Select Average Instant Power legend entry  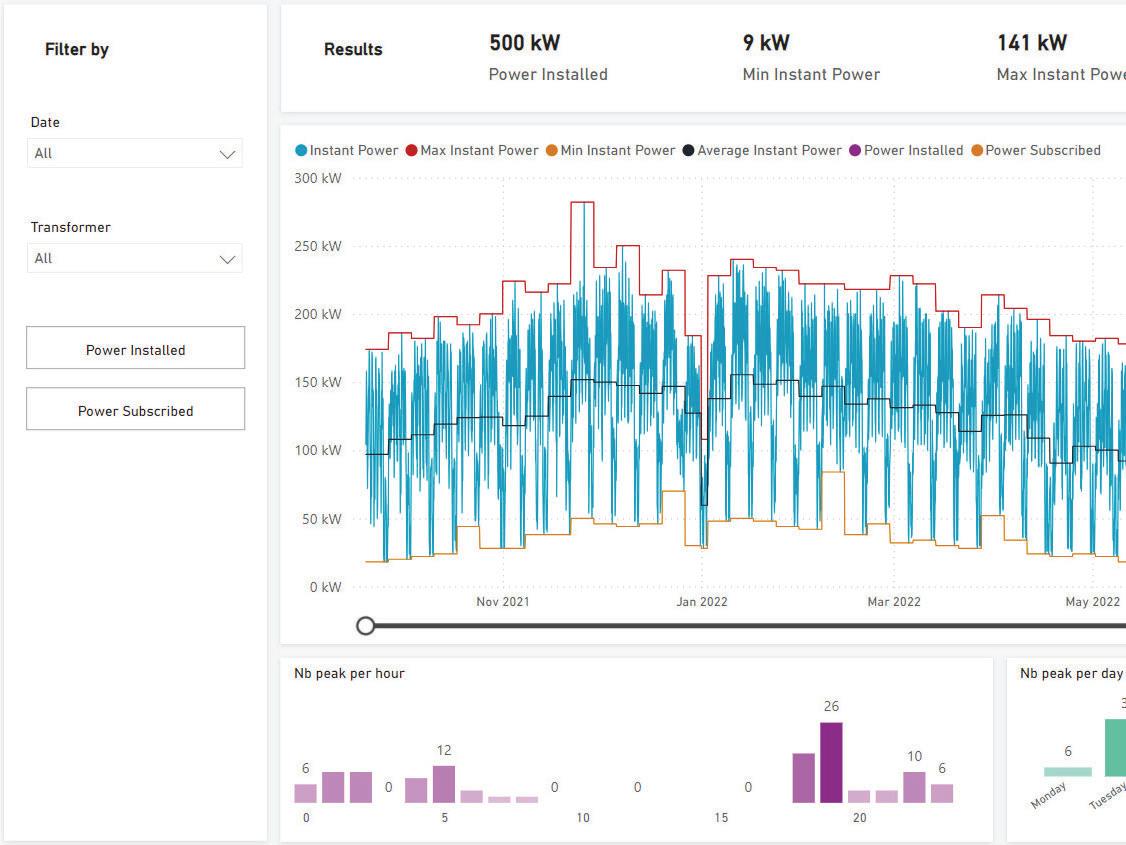(762, 150)
